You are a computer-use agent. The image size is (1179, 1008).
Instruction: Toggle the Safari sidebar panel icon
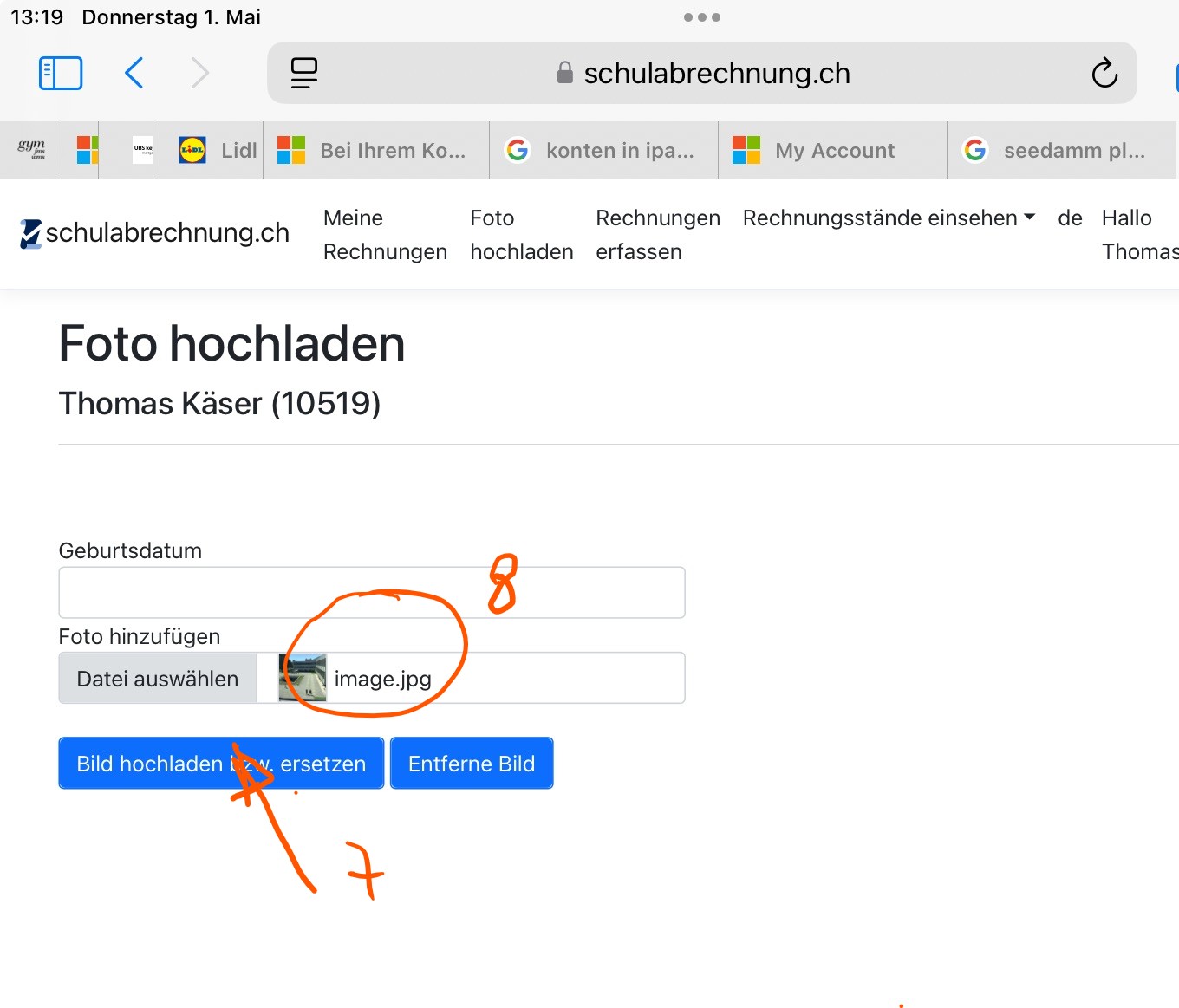click(61, 74)
